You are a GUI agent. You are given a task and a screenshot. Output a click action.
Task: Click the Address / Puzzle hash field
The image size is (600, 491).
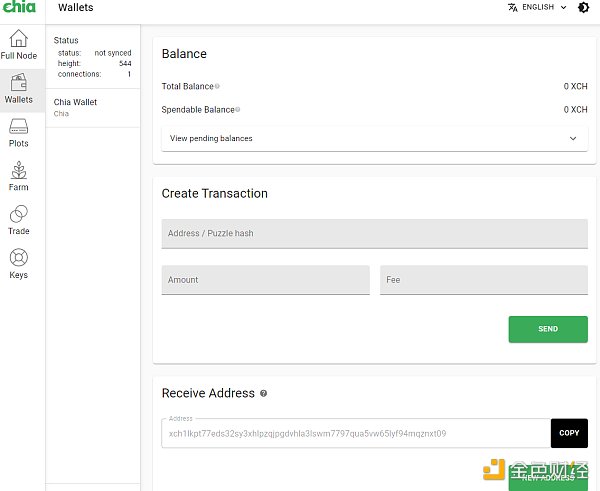[x=374, y=233]
